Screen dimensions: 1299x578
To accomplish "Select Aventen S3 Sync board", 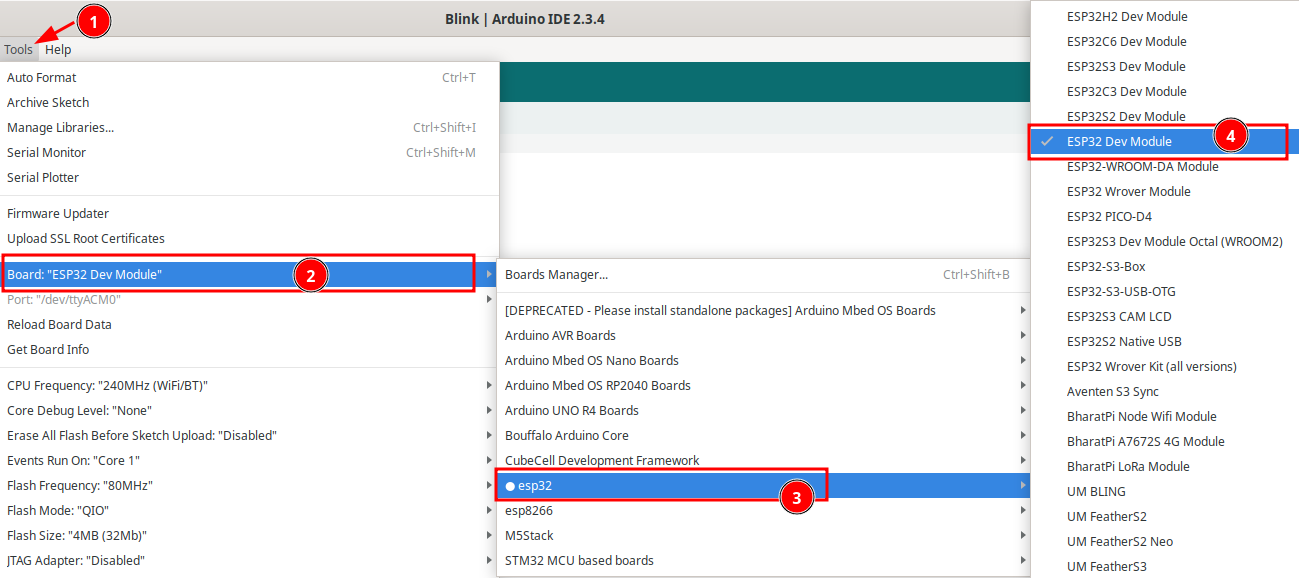I will coord(1165,391).
